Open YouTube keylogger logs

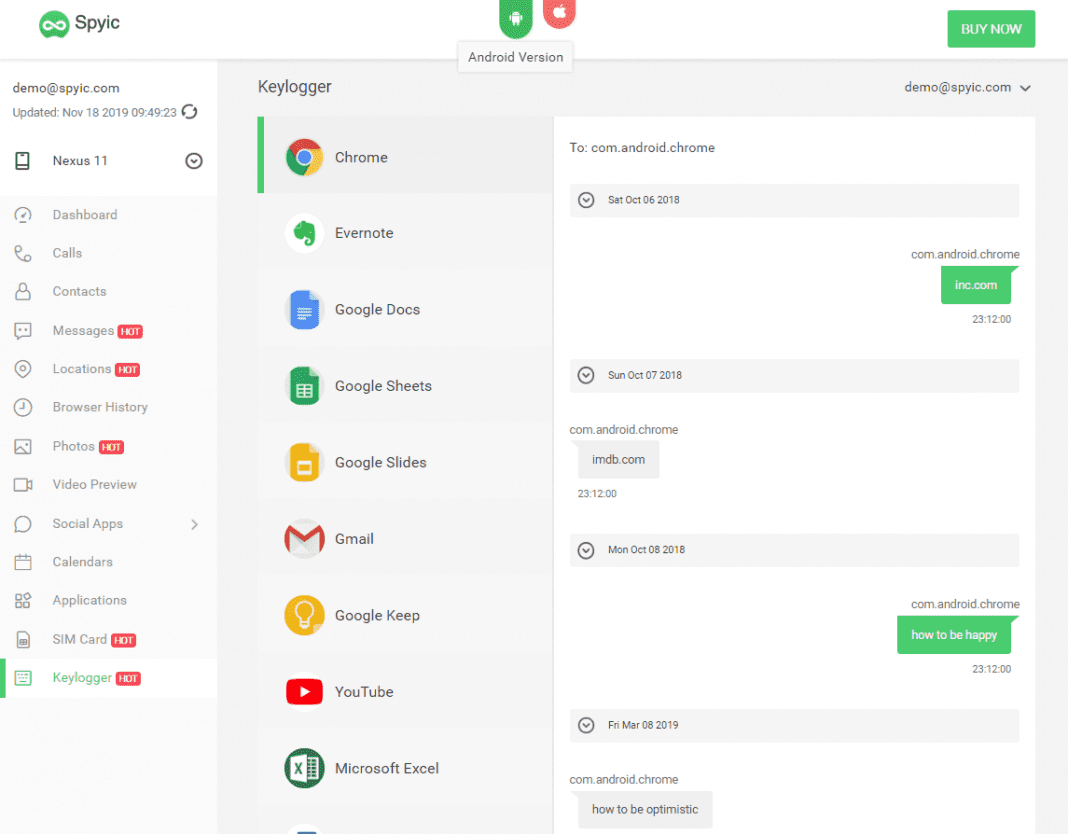(x=363, y=692)
